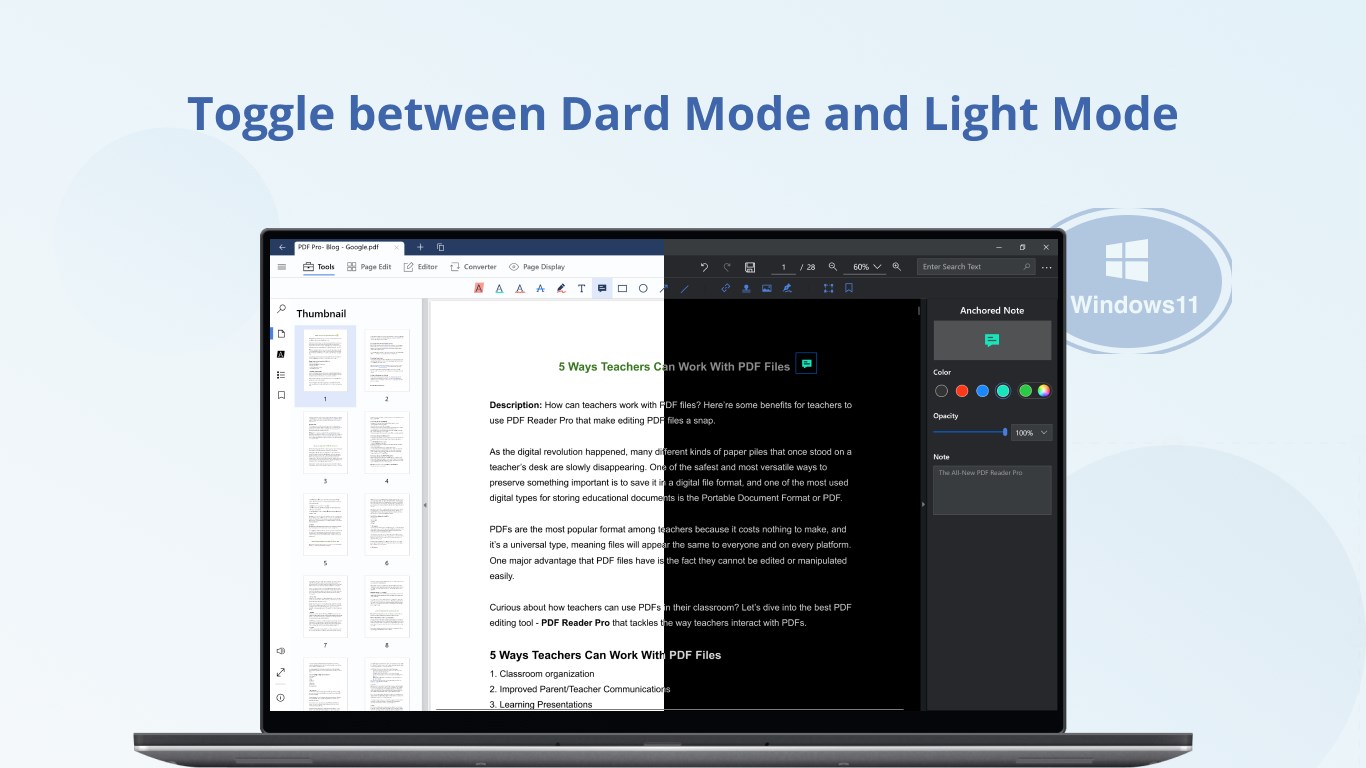Click the selection frame crop icon
Image resolution: width=1366 pixels, height=768 pixels.
pyautogui.click(x=828, y=288)
